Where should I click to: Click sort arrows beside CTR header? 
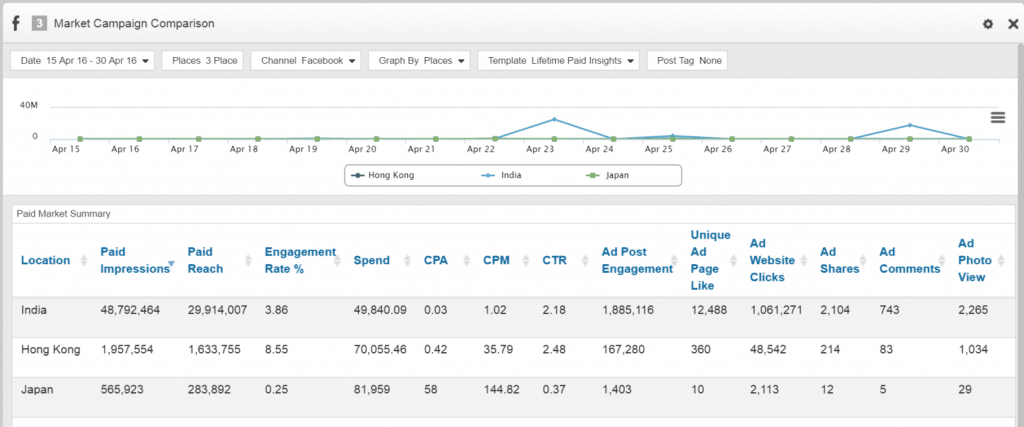click(x=586, y=261)
